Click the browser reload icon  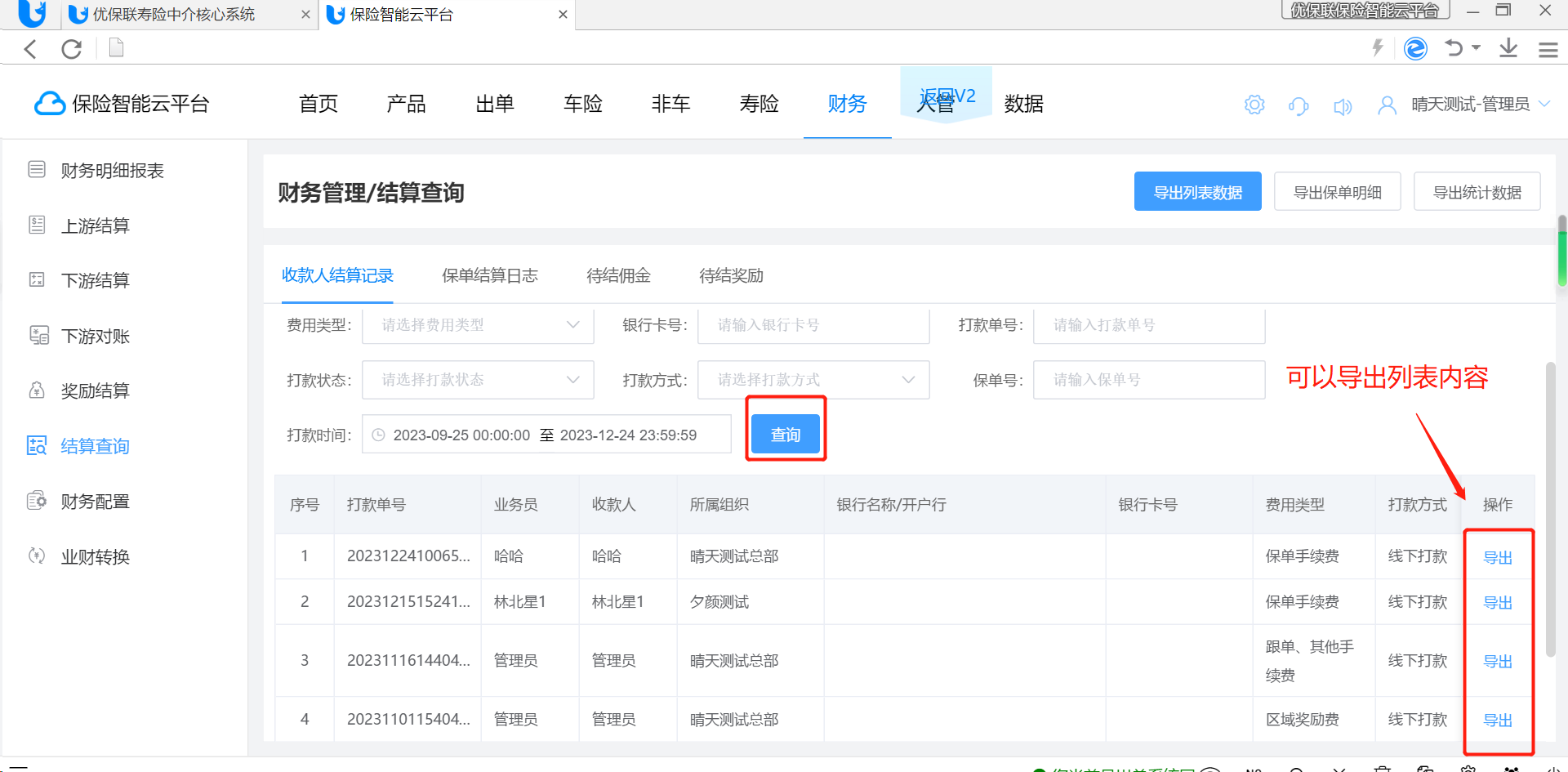[72, 49]
